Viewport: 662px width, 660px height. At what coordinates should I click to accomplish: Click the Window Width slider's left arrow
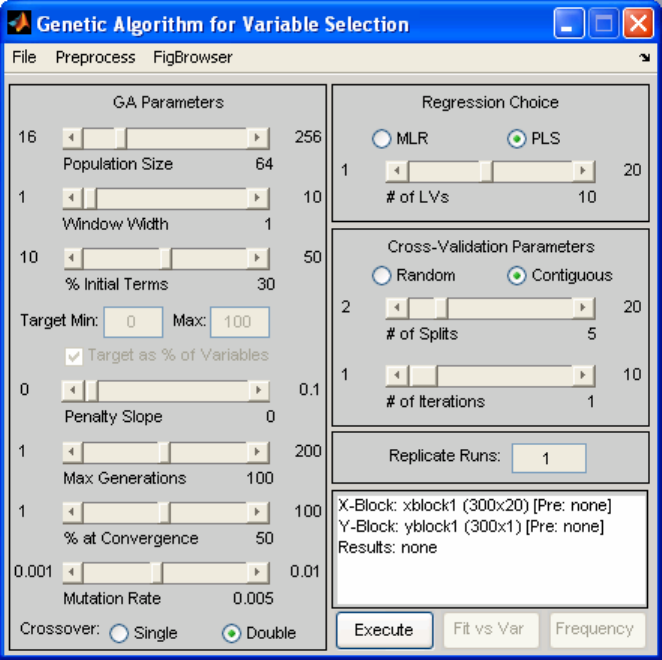point(72,198)
